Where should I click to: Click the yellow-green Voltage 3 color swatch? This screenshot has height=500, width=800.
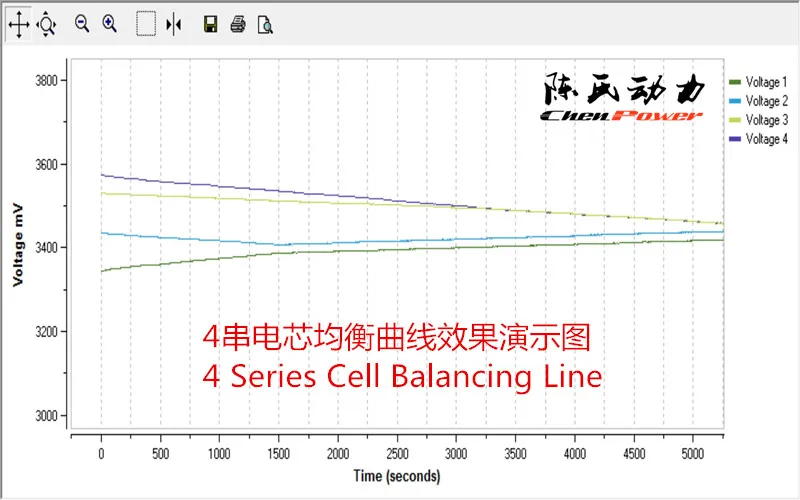[x=735, y=120]
